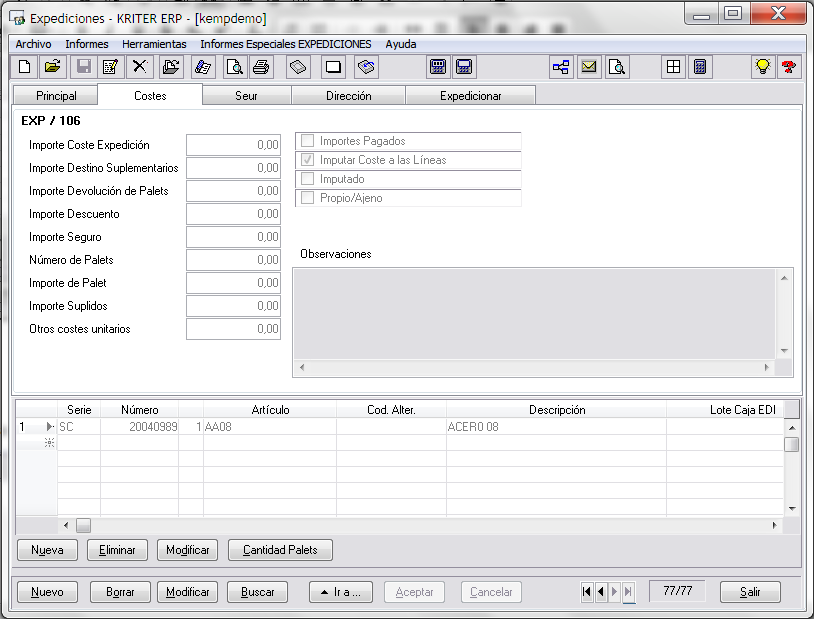
Task: Click the keypad icon with blank display
Action: point(464,67)
